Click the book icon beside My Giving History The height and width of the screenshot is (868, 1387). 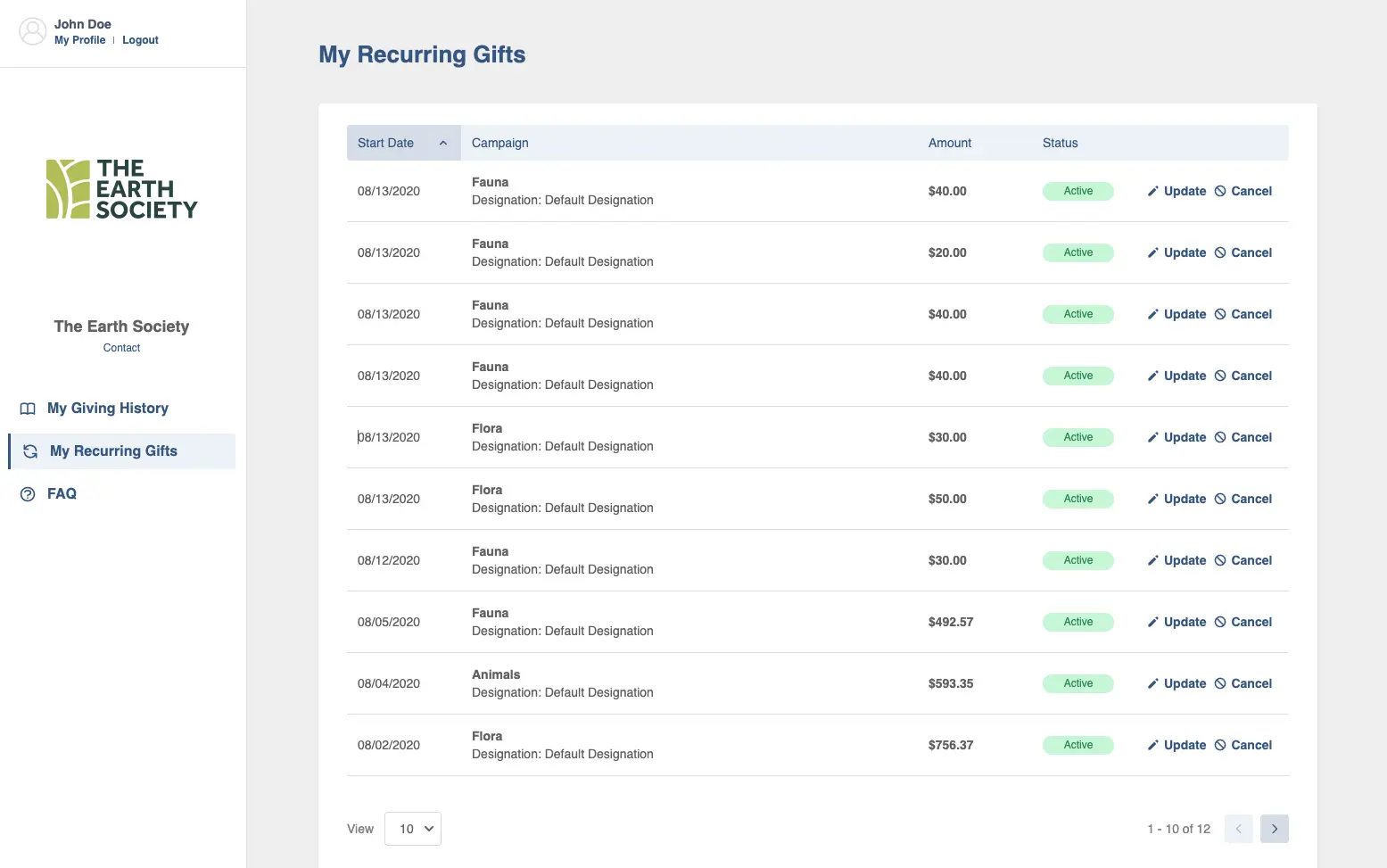click(28, 409)
